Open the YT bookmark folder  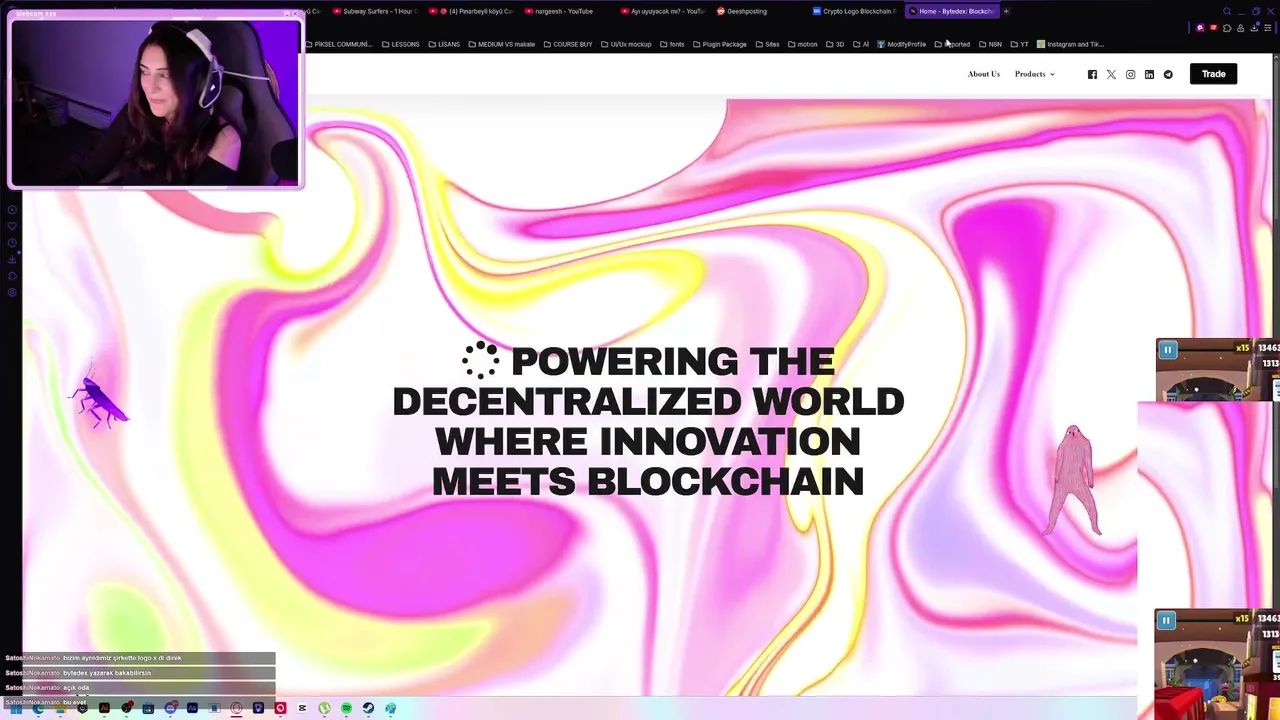1019,44
